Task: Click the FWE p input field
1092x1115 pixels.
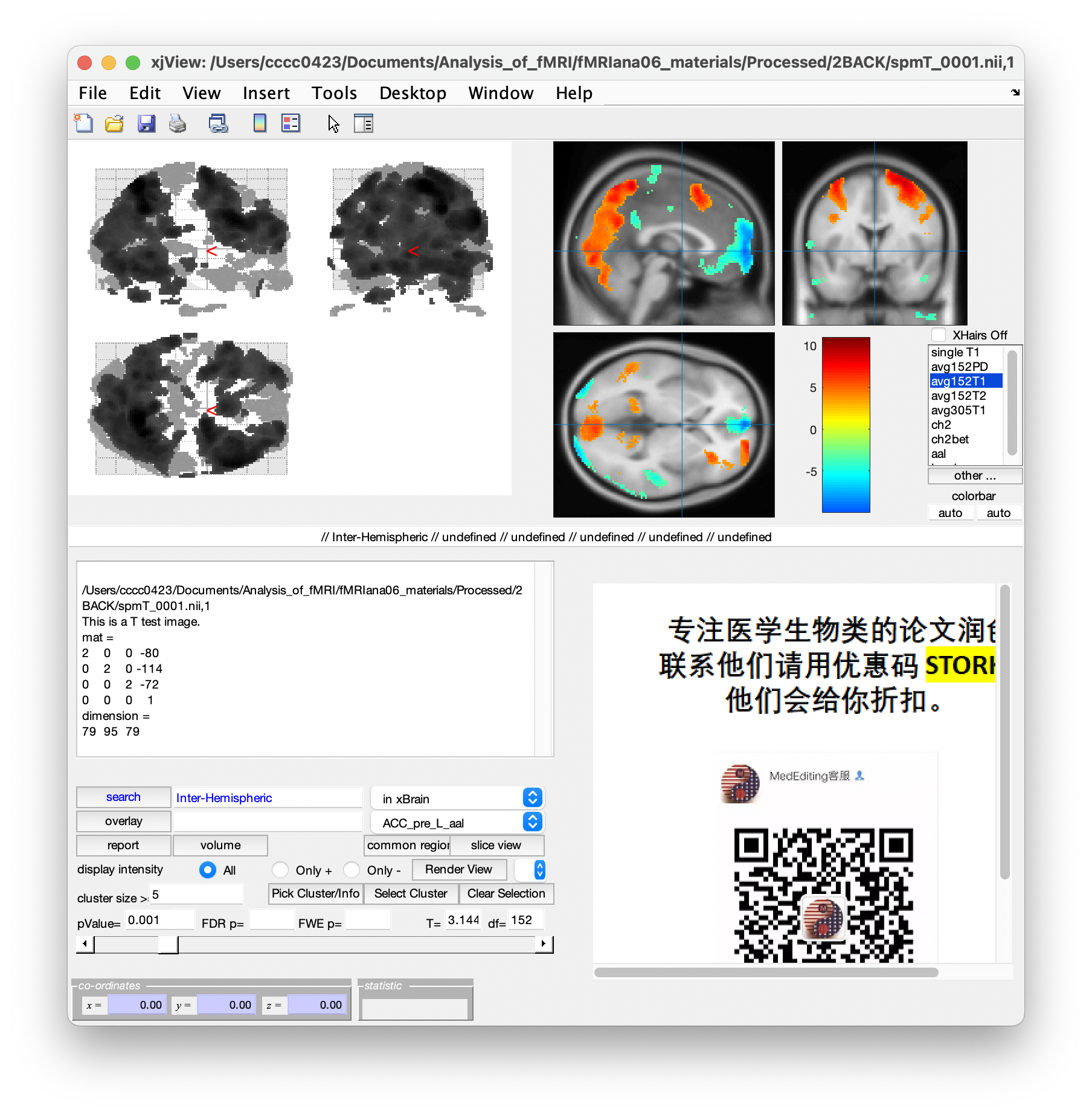Action: click(367, 920)
